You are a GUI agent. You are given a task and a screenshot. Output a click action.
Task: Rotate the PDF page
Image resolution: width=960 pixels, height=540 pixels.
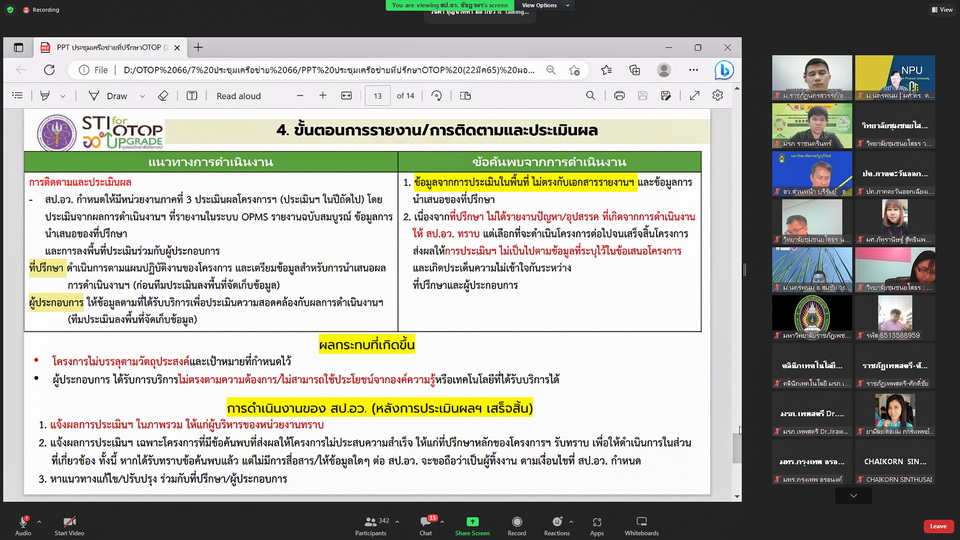pos(437,96)
